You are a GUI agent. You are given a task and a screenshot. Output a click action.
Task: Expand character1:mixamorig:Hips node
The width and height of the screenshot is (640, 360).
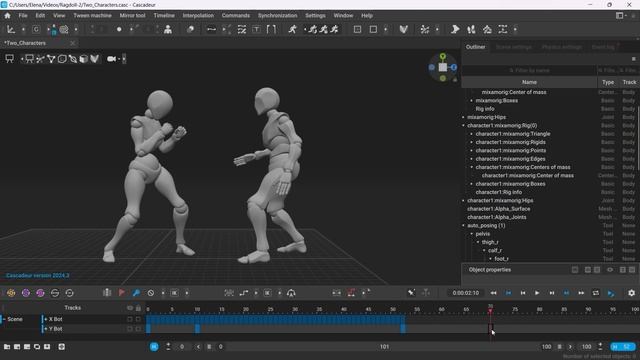[x=463, y=200]
